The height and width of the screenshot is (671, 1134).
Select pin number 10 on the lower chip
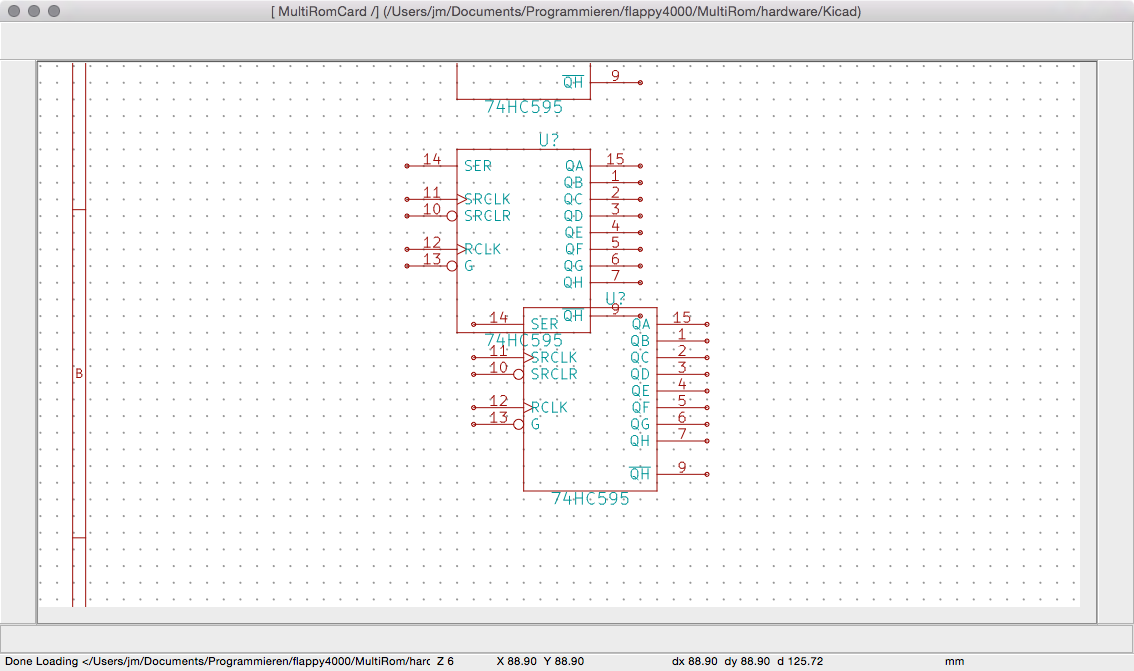[498, 368]
